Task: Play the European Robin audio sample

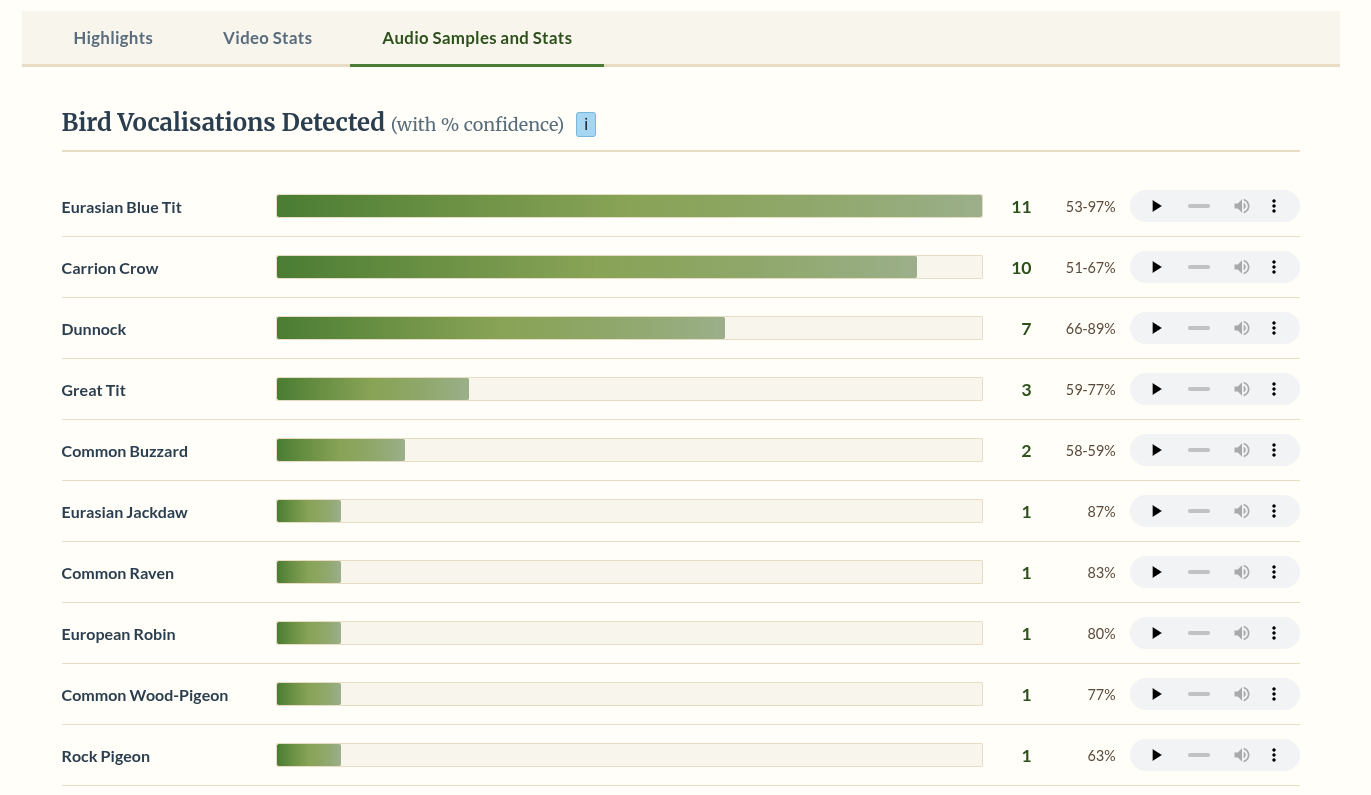Action: (x=1156, y=633)
